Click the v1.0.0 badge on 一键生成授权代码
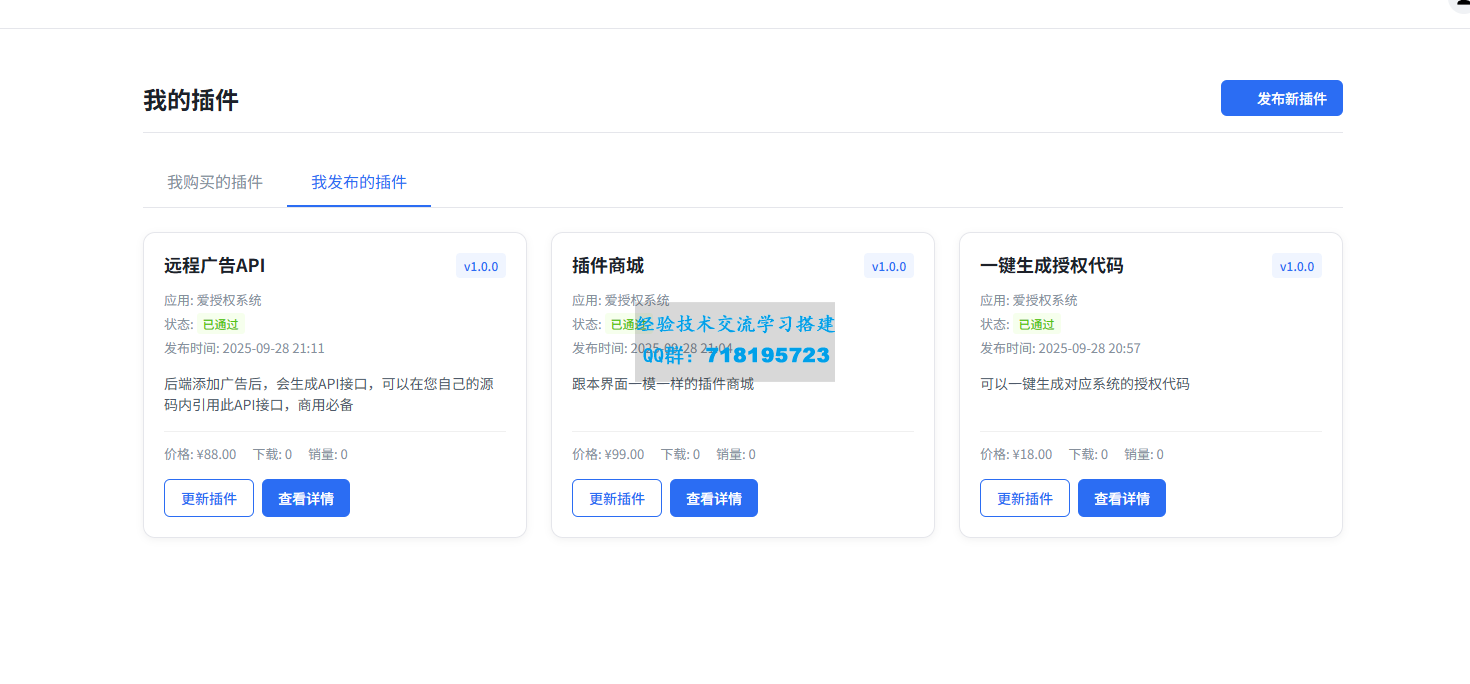This screenshot has height=684, width=1470. [x=1297, y=266]
